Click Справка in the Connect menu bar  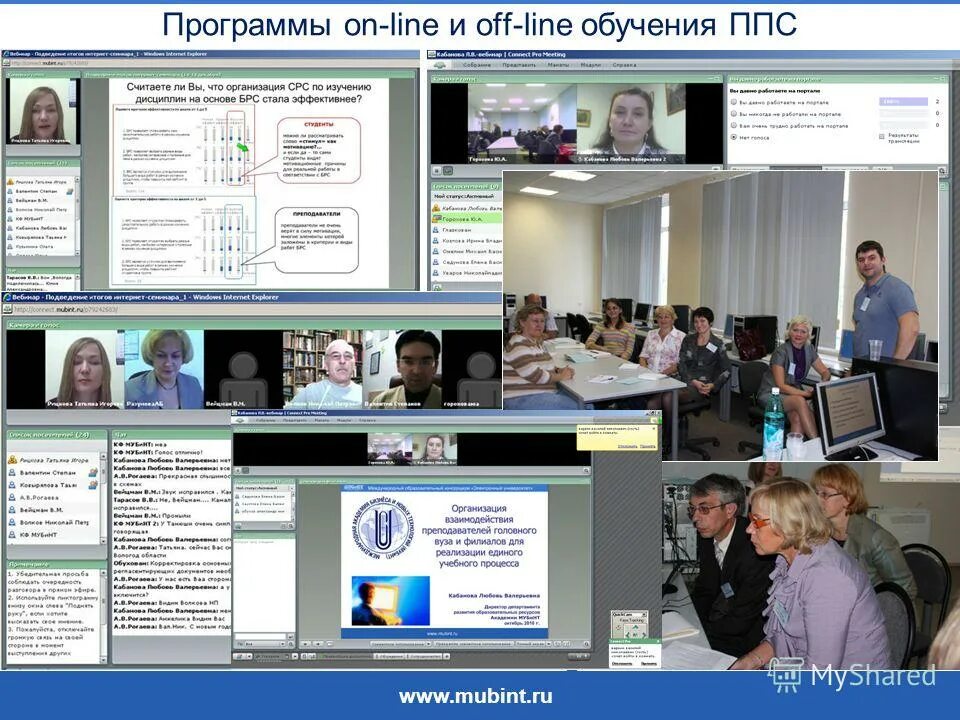tap(625, 65)
